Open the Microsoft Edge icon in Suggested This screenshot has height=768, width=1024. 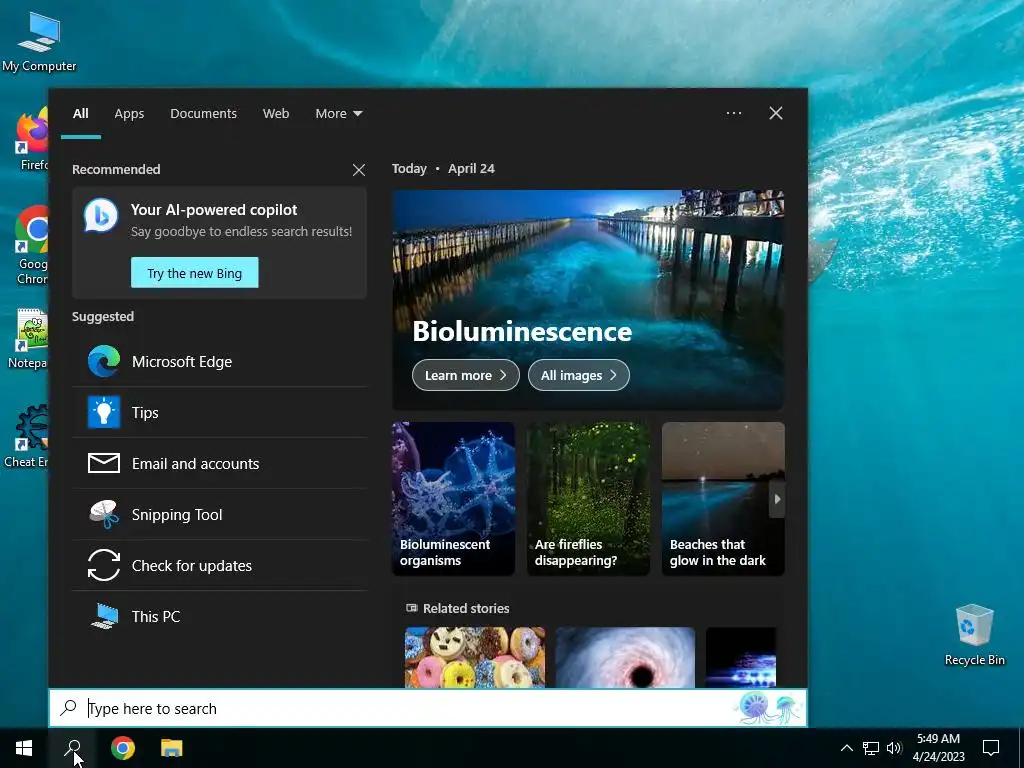pos(104,361)
